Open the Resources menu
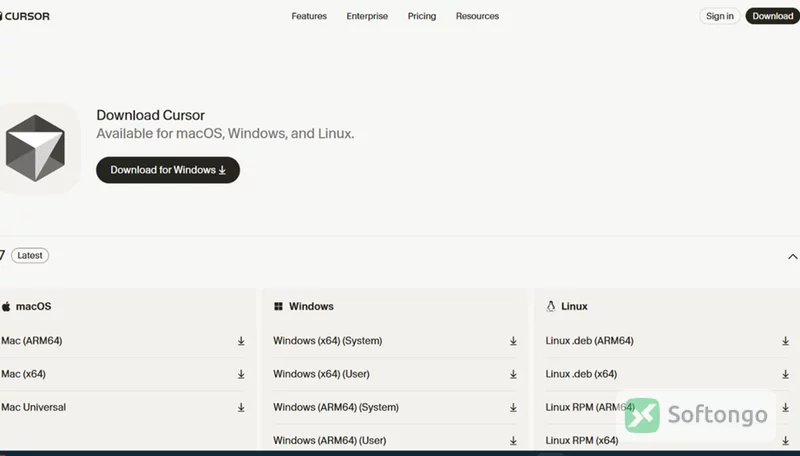The image size is (800, 456). coord(477,16)
